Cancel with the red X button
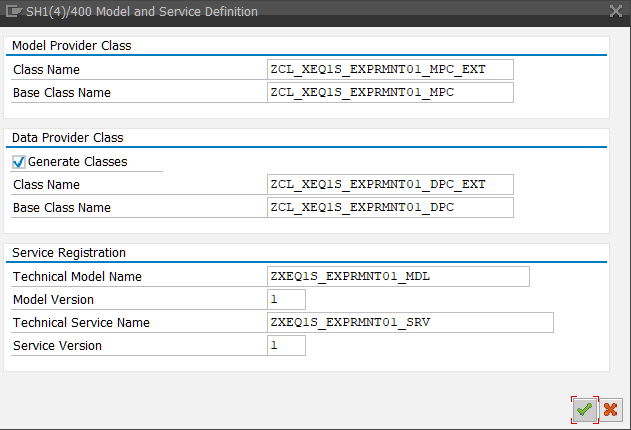Image resolution: width=631 pixels, height=430 pixels. (610, 410)
